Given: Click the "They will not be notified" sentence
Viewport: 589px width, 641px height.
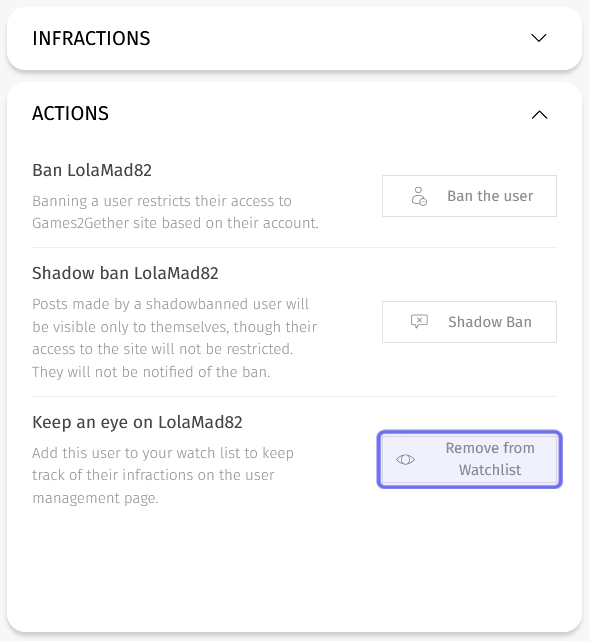Looking at the screenshot, I should coord(151,372).
